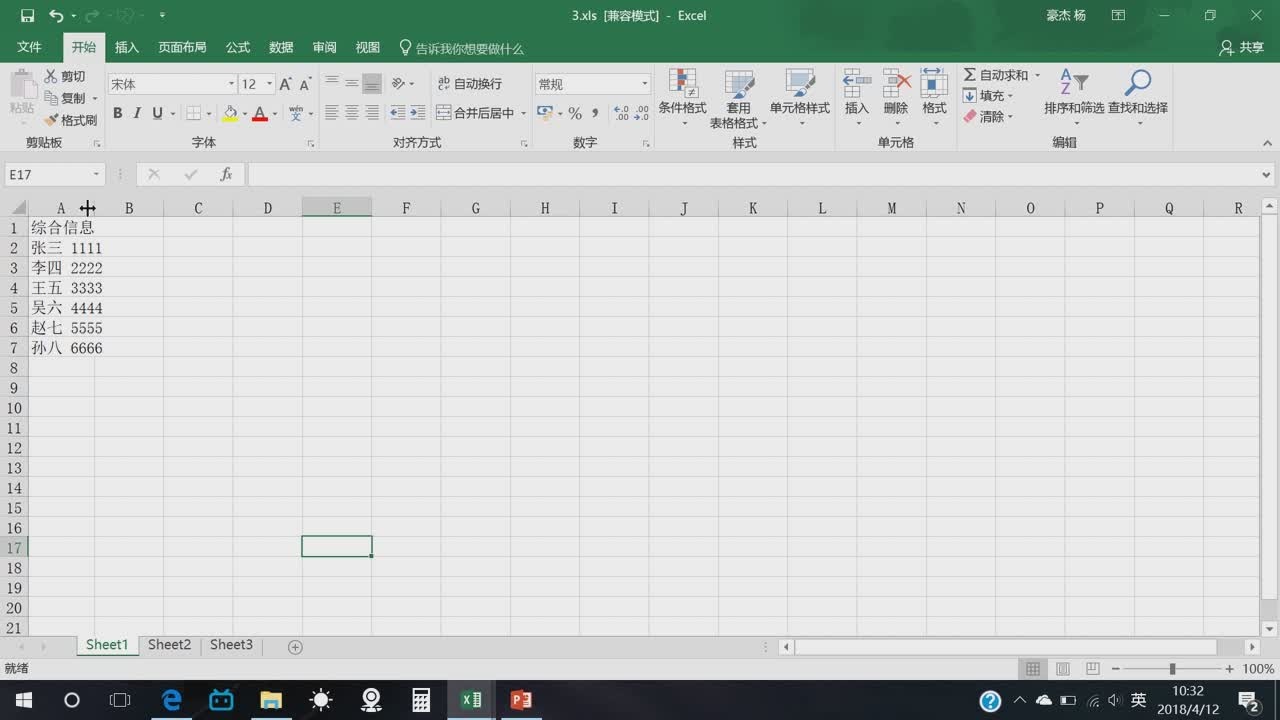The height and width of the screenshot is (720, 1280).
Task: Toggle italic formatting
Action: pos(137,113)
